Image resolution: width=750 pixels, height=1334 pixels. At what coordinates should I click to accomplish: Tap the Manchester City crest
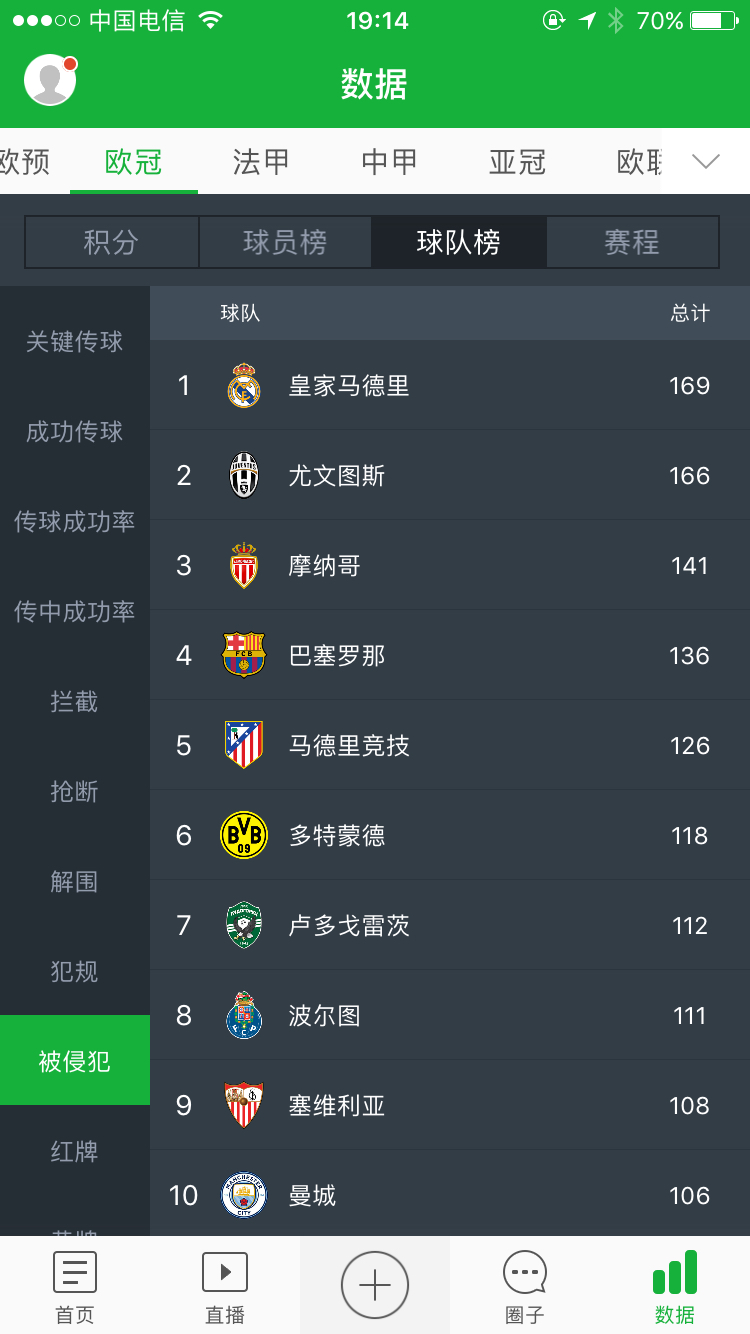(244, 1196)
